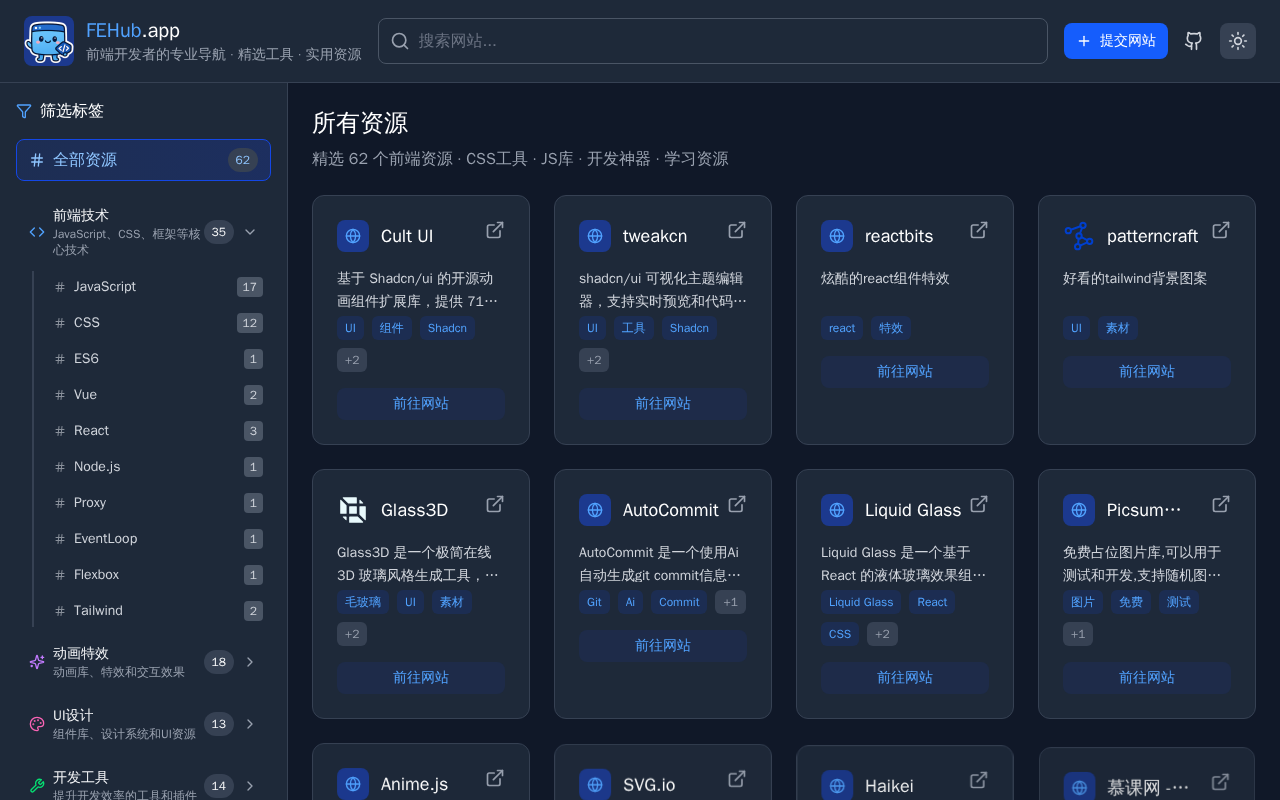Collapse the 前端技术 category chevron
The height and width of the screenshot is (800, 1280).
[250, 232]
